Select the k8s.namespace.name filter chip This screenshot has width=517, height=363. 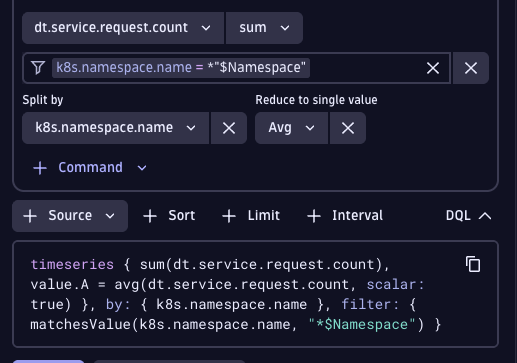point(181,68)
